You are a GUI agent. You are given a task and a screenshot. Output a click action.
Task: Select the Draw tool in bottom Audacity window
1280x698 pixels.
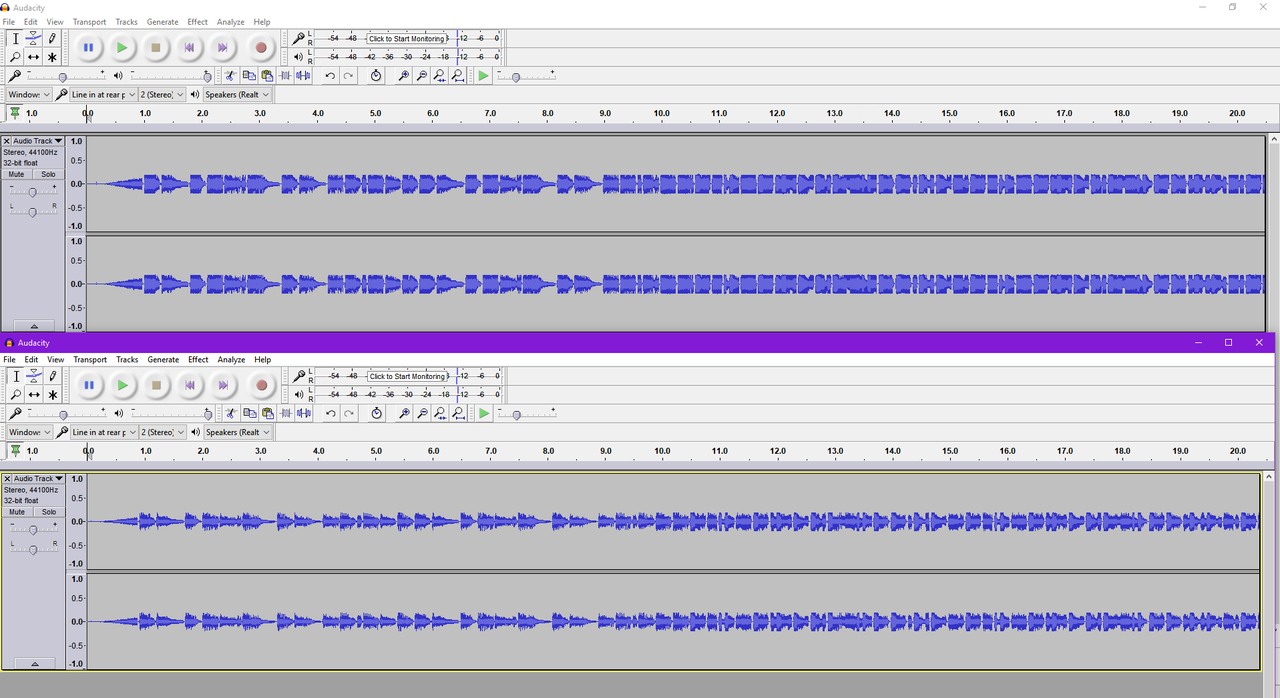52,376
